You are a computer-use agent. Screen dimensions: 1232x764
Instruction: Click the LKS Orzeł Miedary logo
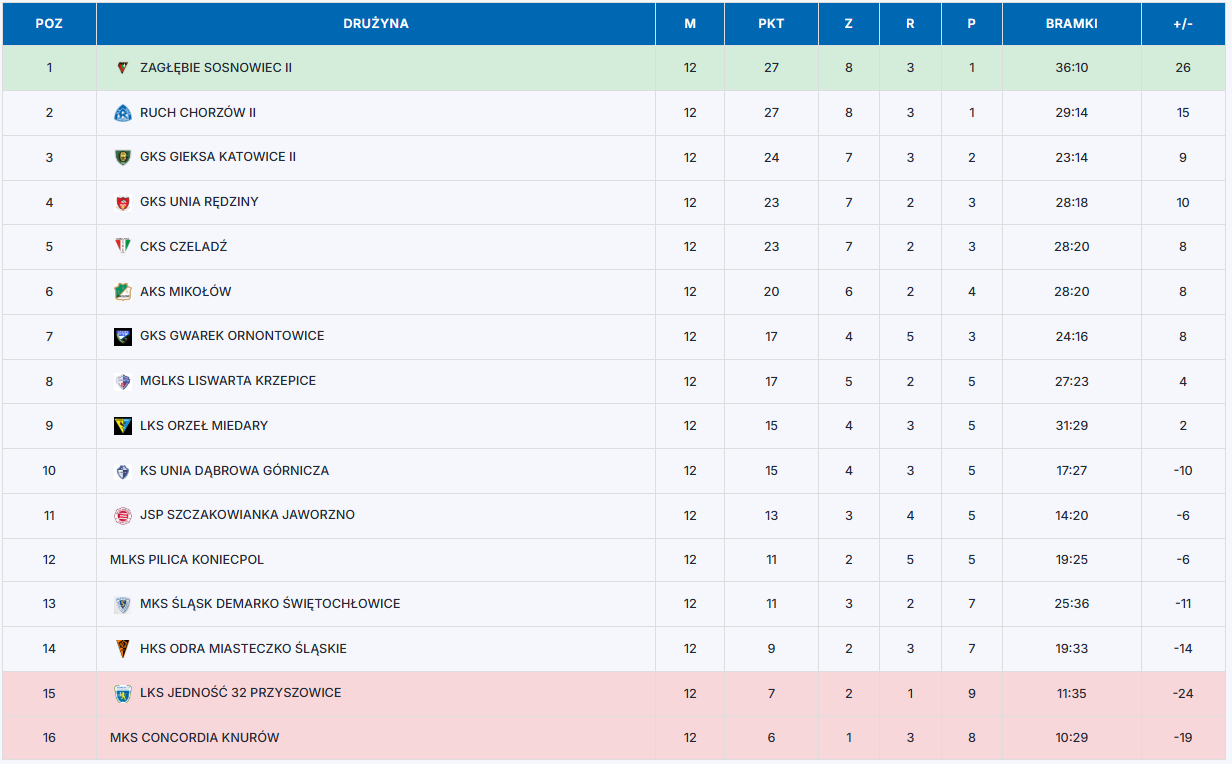pos(123,426)
